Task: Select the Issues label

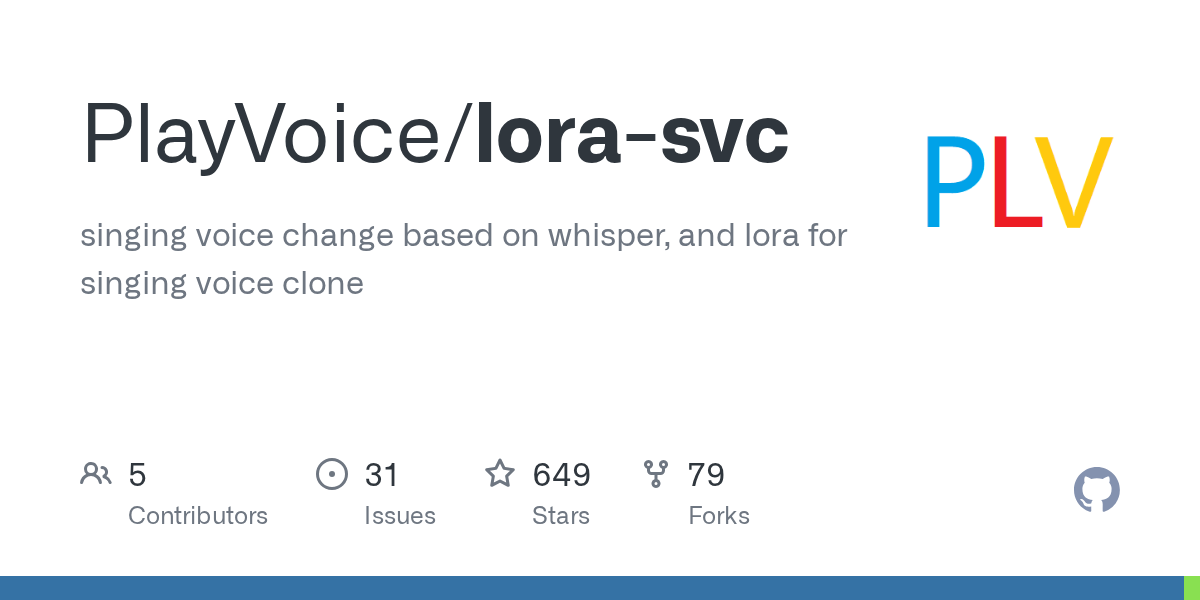Action: (400, 516)
